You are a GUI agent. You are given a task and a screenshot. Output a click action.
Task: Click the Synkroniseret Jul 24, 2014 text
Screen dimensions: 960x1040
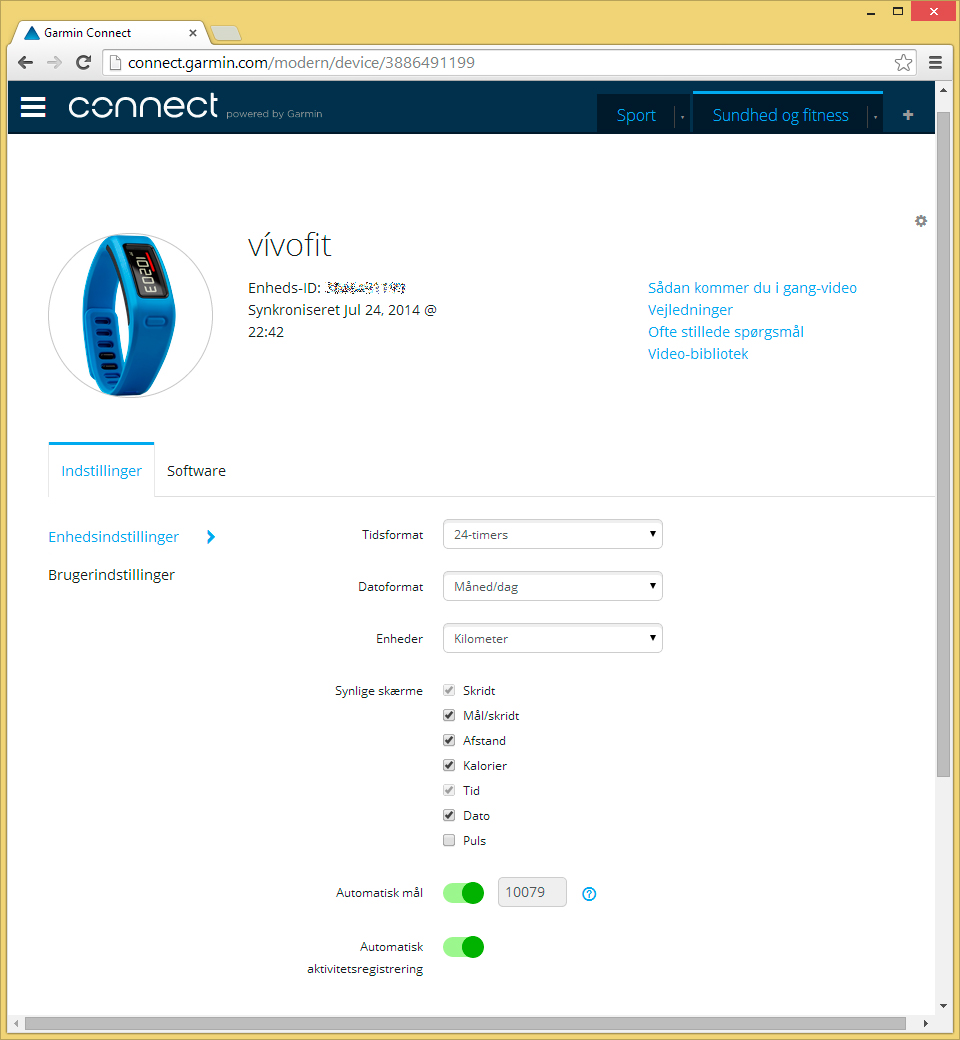342,321
